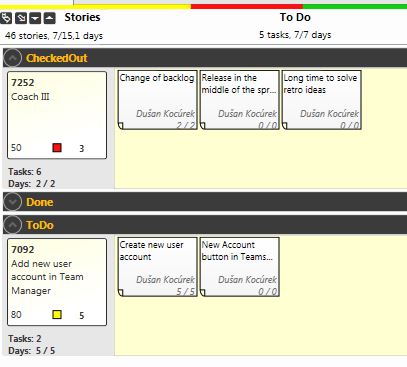Click the diagonal arrow icon beside Stories
This screenshot has height=367, width=407.
point(21,18)
